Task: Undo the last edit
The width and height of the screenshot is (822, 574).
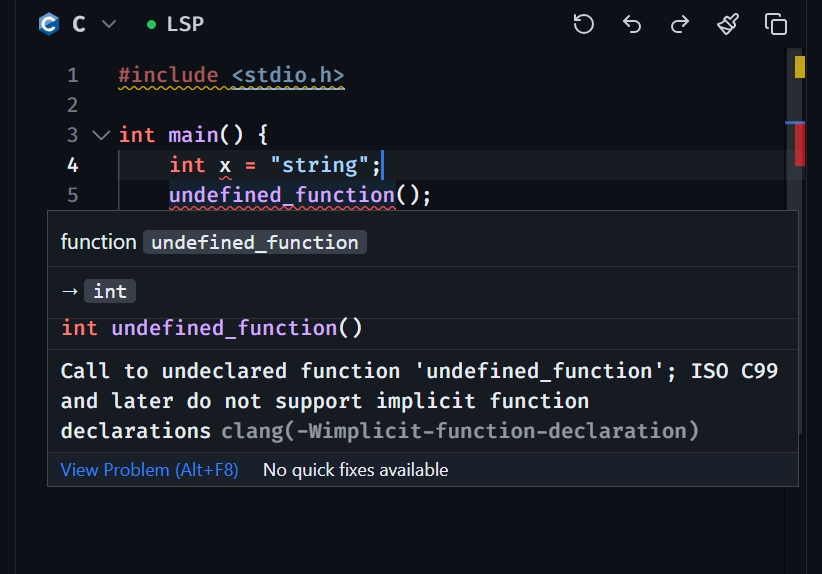Action: pos(632,24)
